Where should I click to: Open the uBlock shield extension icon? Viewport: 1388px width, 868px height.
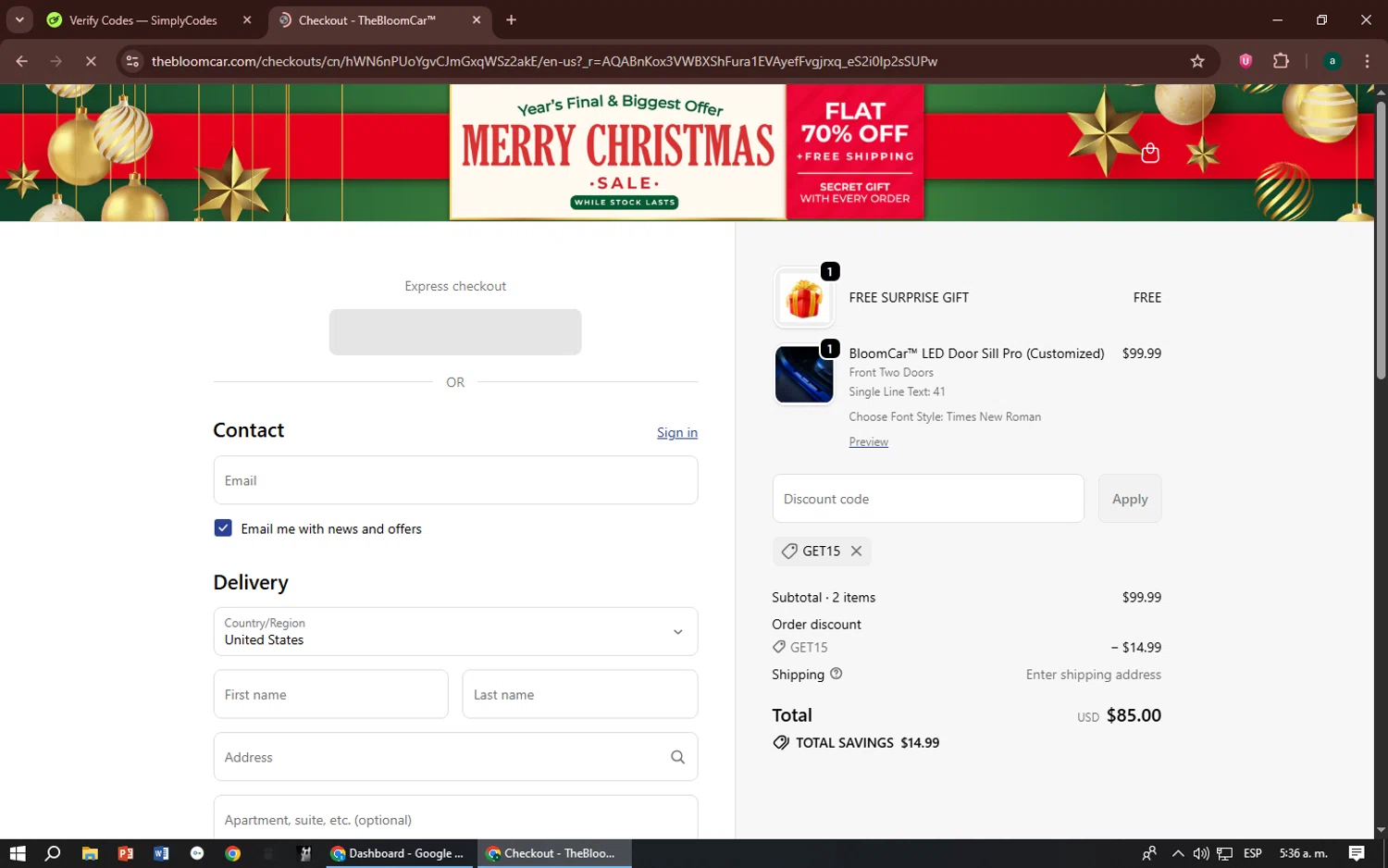[1245, 61]
